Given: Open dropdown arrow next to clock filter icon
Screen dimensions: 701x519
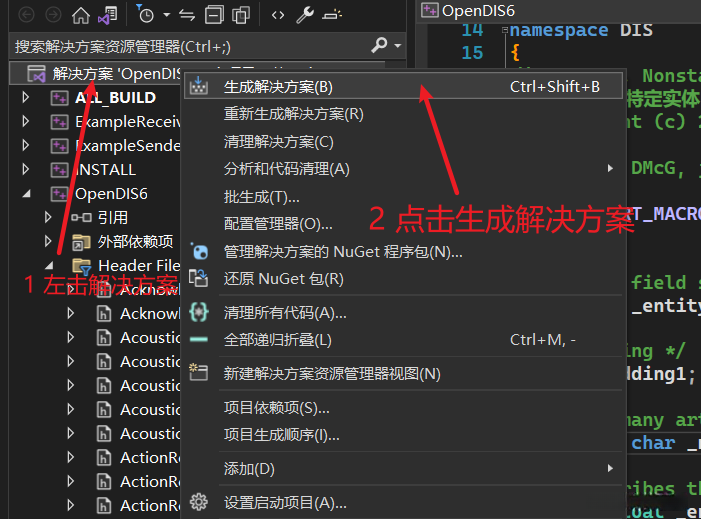Looking at the screenshot, I should pos(167,15).
